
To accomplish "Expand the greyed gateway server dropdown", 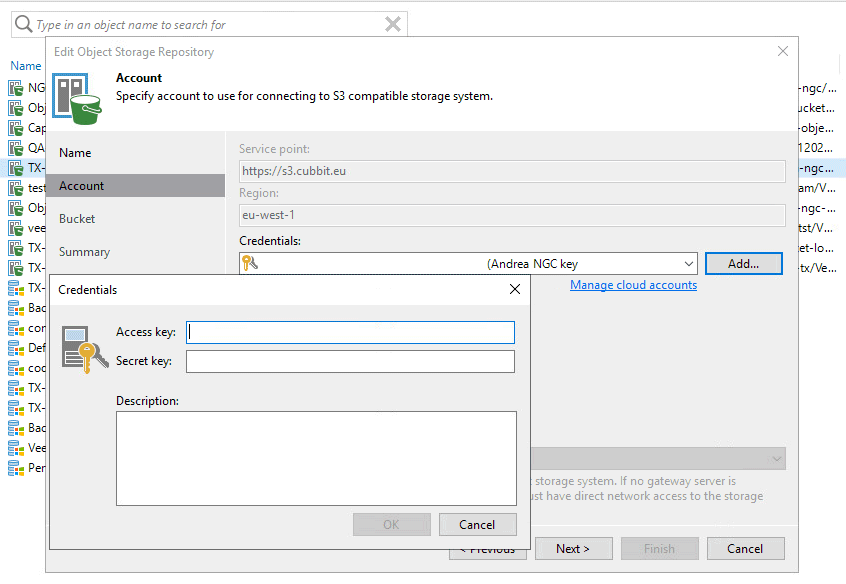I will pos(776,458).
